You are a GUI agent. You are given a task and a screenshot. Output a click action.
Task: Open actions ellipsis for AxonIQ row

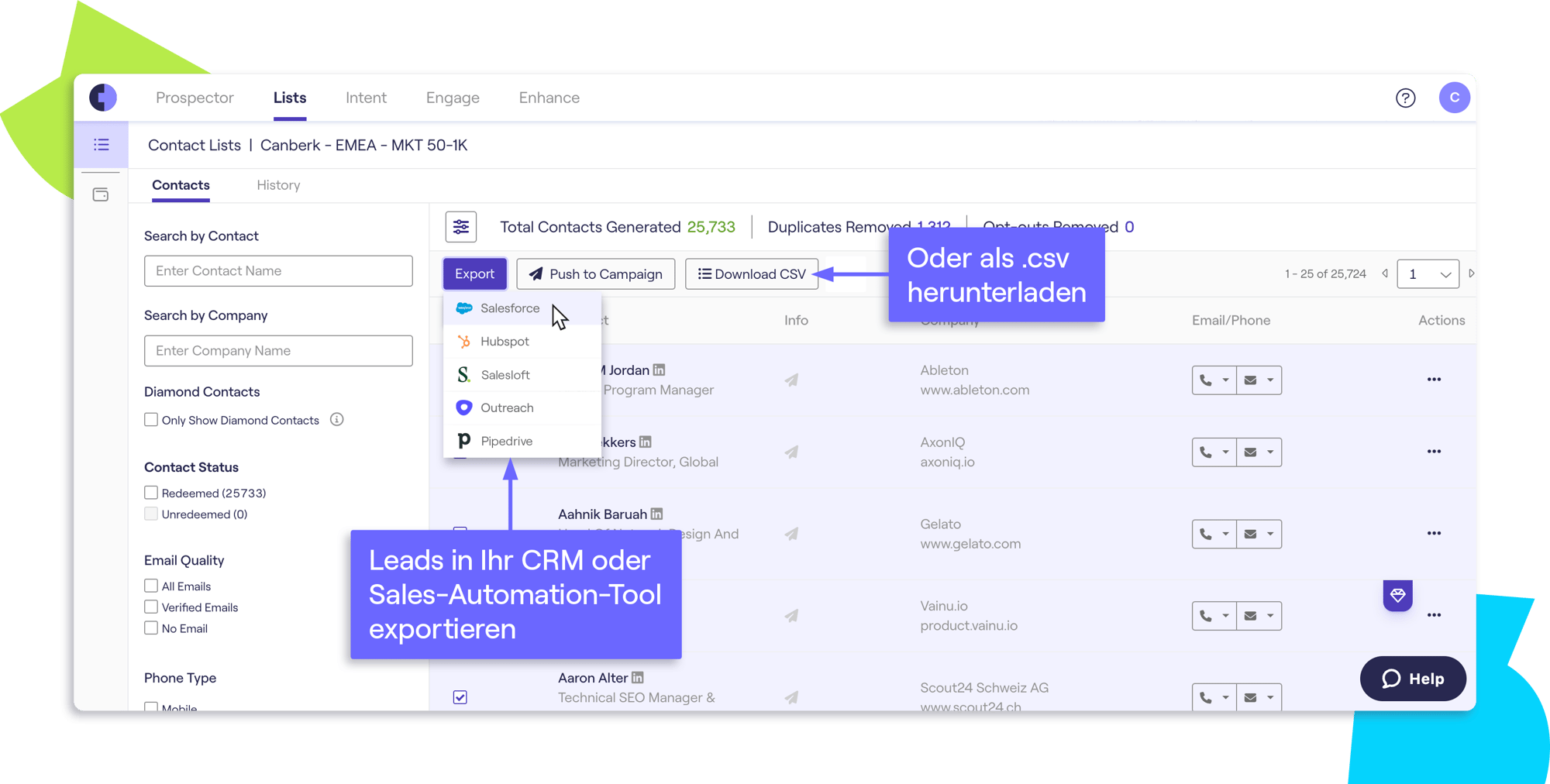click(1434, 452)
